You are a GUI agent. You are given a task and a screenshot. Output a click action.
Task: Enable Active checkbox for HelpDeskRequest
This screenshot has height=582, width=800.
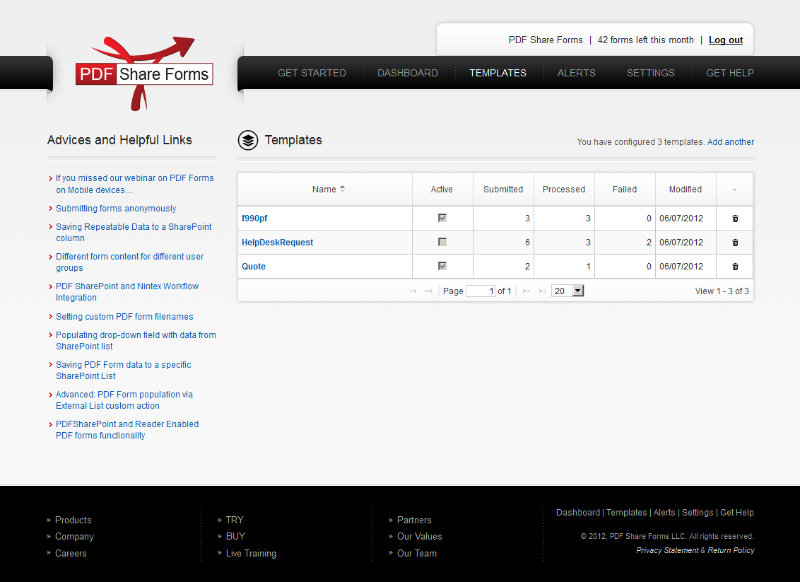click(442, 242)
